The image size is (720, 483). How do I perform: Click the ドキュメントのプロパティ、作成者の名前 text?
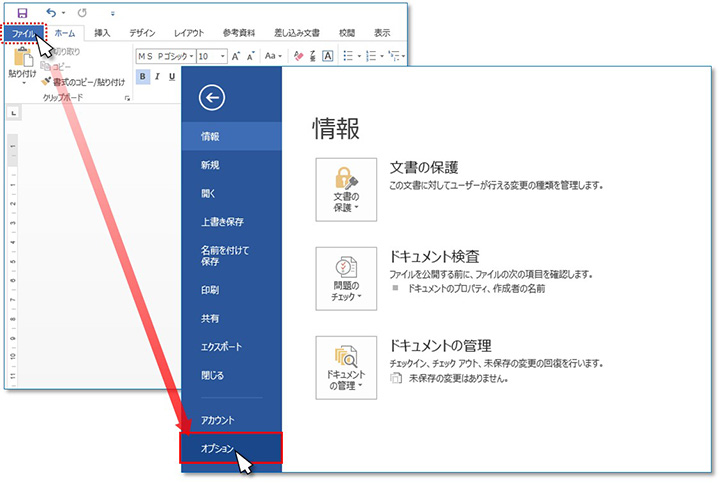coord(477,289)
